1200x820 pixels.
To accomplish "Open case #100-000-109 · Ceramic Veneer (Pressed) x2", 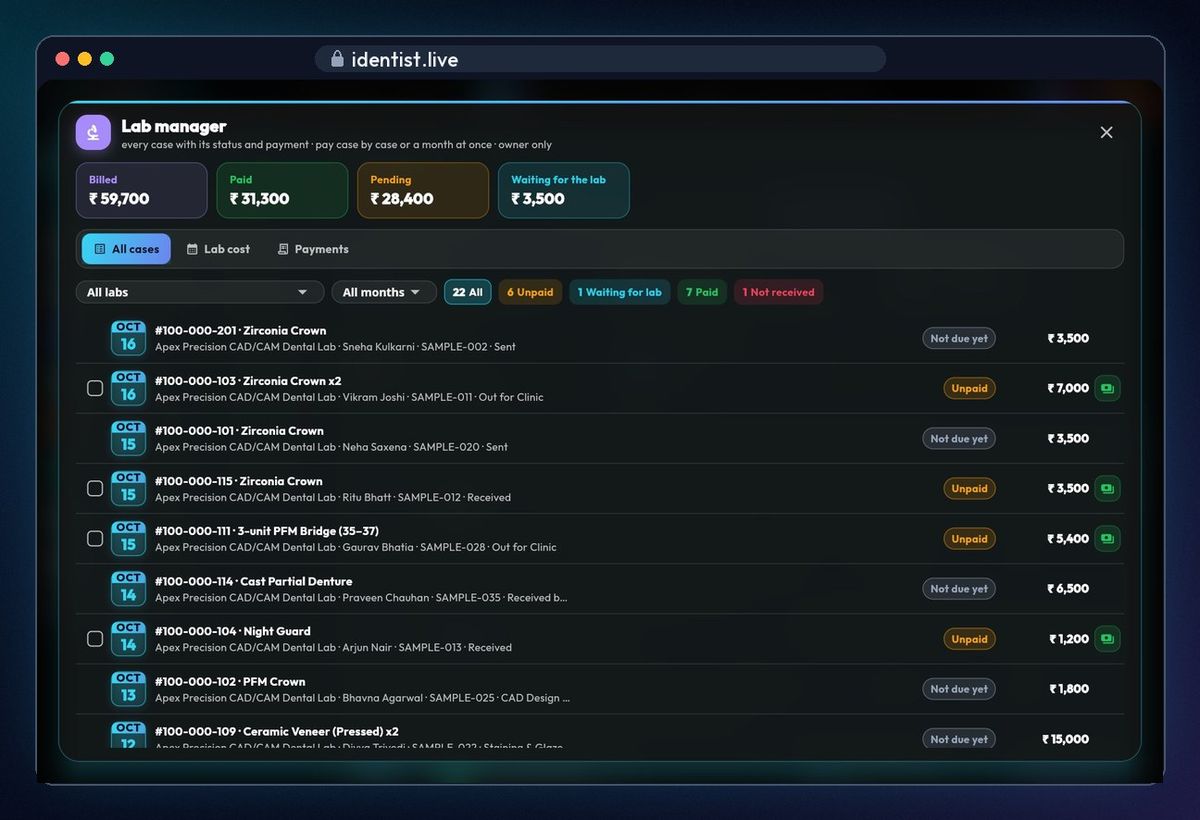I will point(600,732).
